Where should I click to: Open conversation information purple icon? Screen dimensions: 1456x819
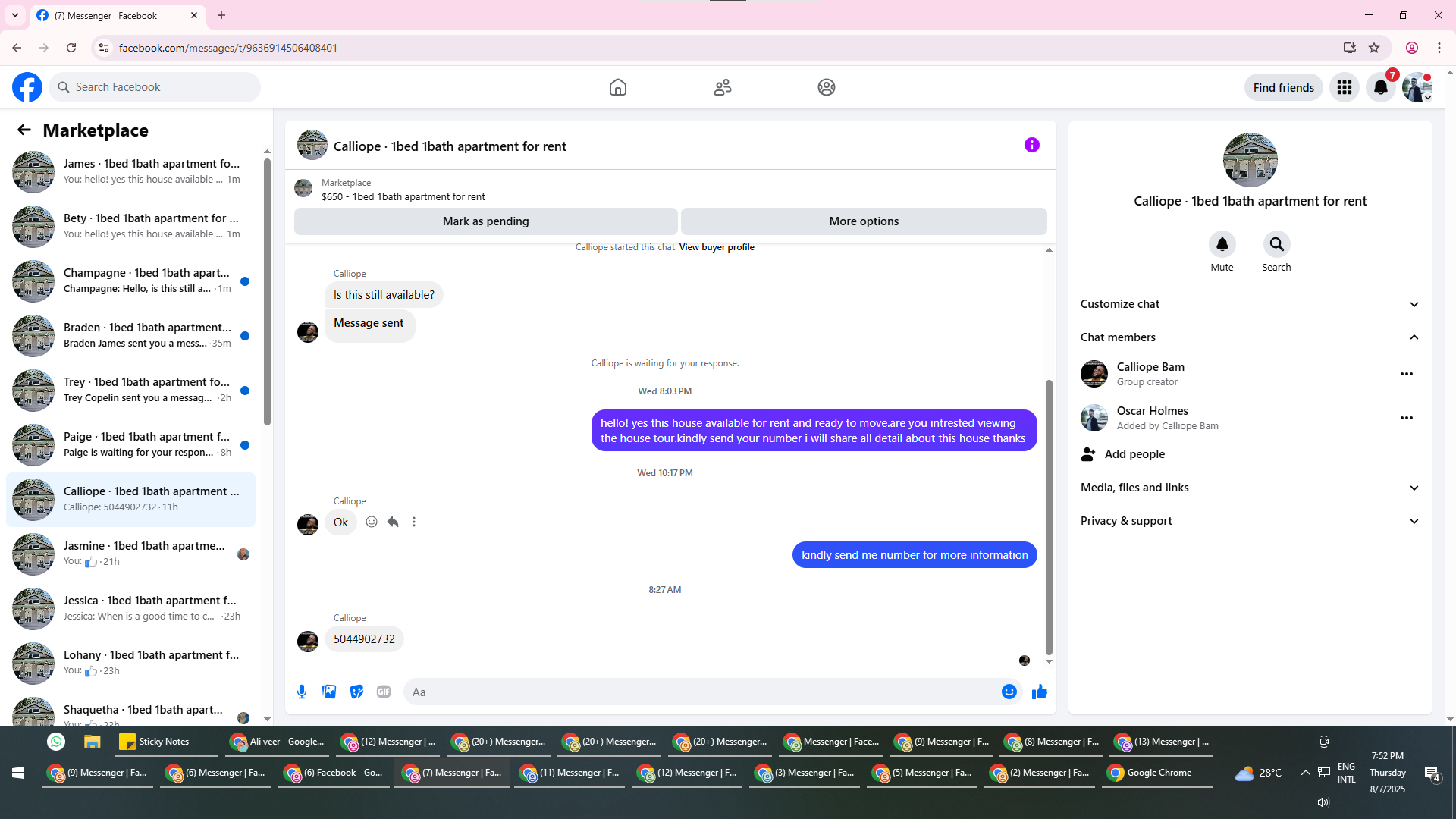coord(1032,145)
